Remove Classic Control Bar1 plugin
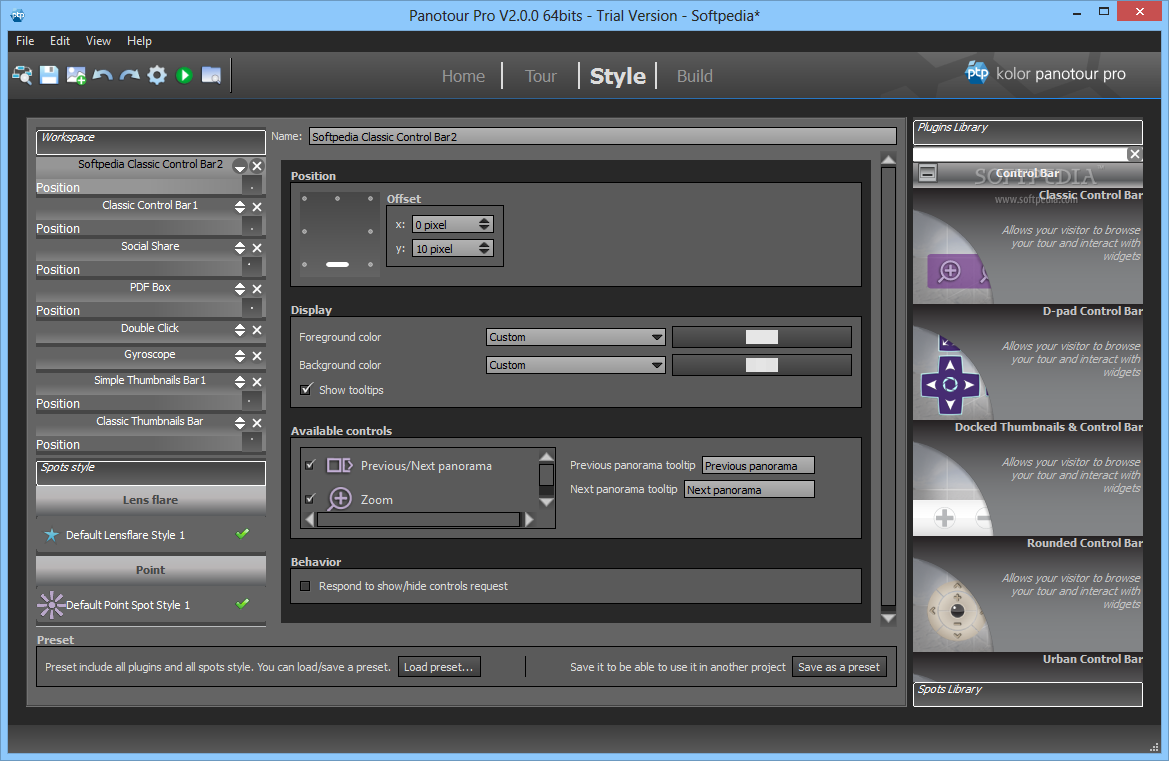The image size is (1169, 761). tap(256, 207)
